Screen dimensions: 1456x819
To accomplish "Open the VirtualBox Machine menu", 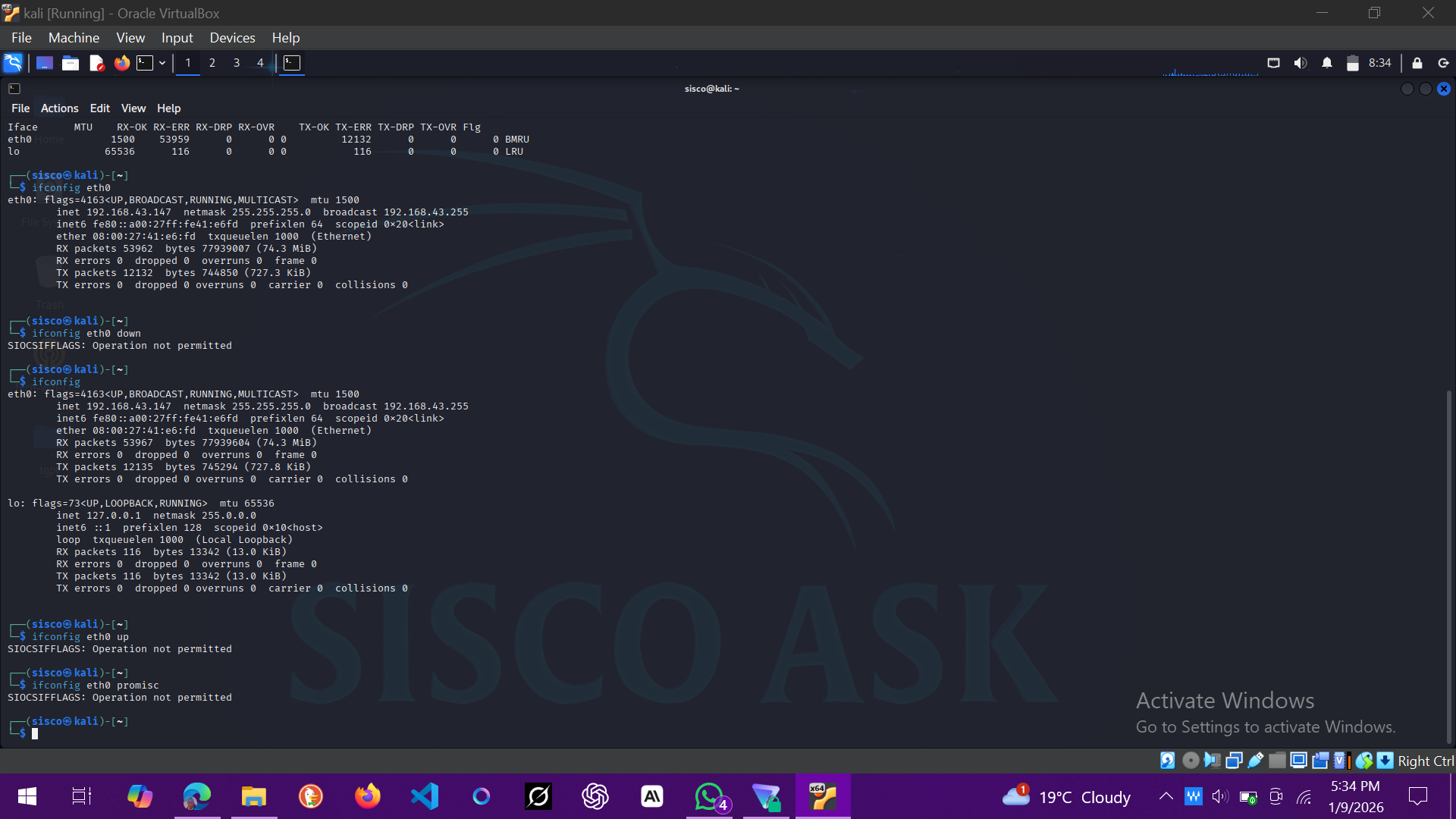I will click(x=74, y=38).
